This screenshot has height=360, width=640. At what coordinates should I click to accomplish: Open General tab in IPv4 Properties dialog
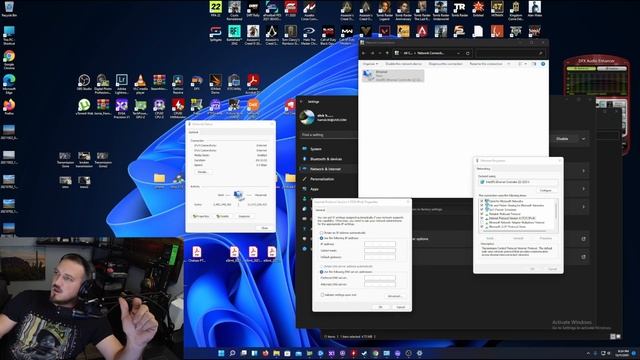coord(320,210)
